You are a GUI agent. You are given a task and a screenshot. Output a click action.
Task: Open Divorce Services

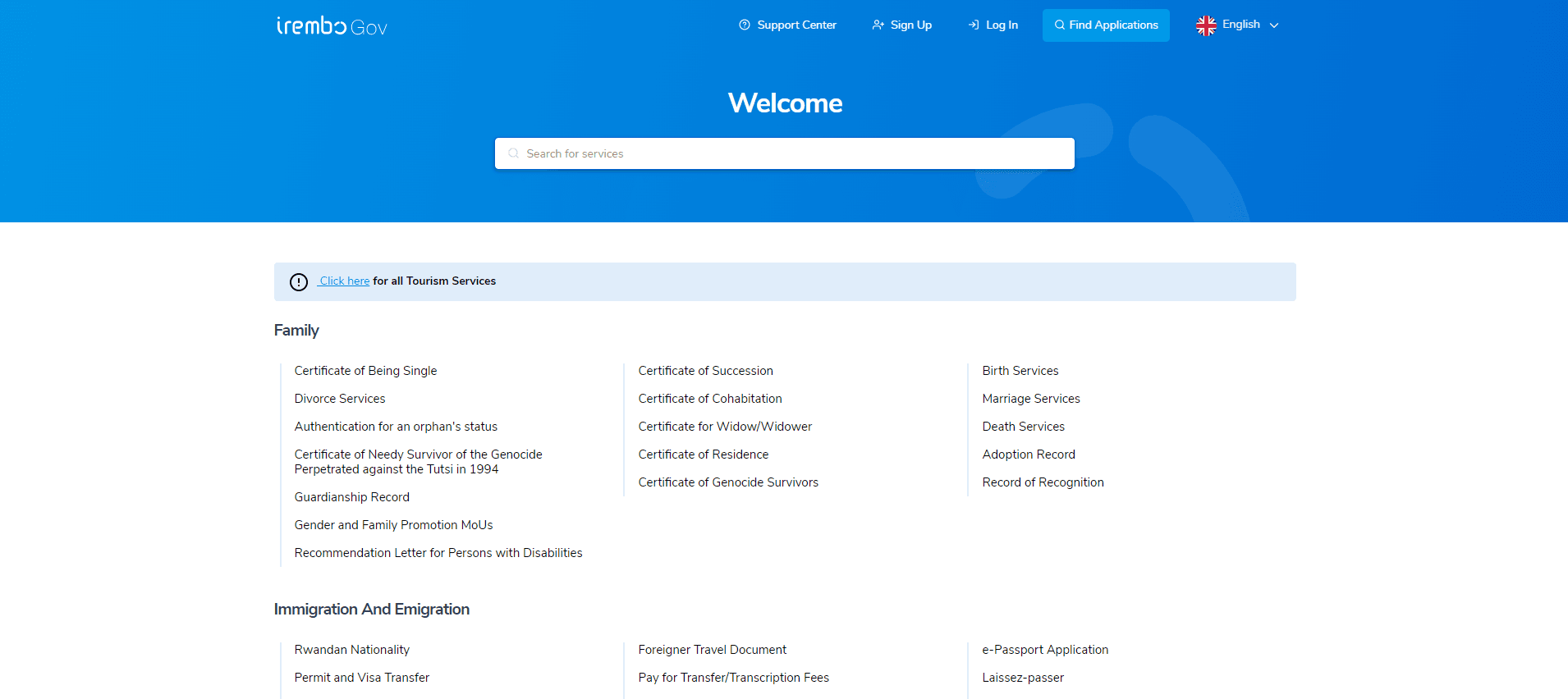340,399
